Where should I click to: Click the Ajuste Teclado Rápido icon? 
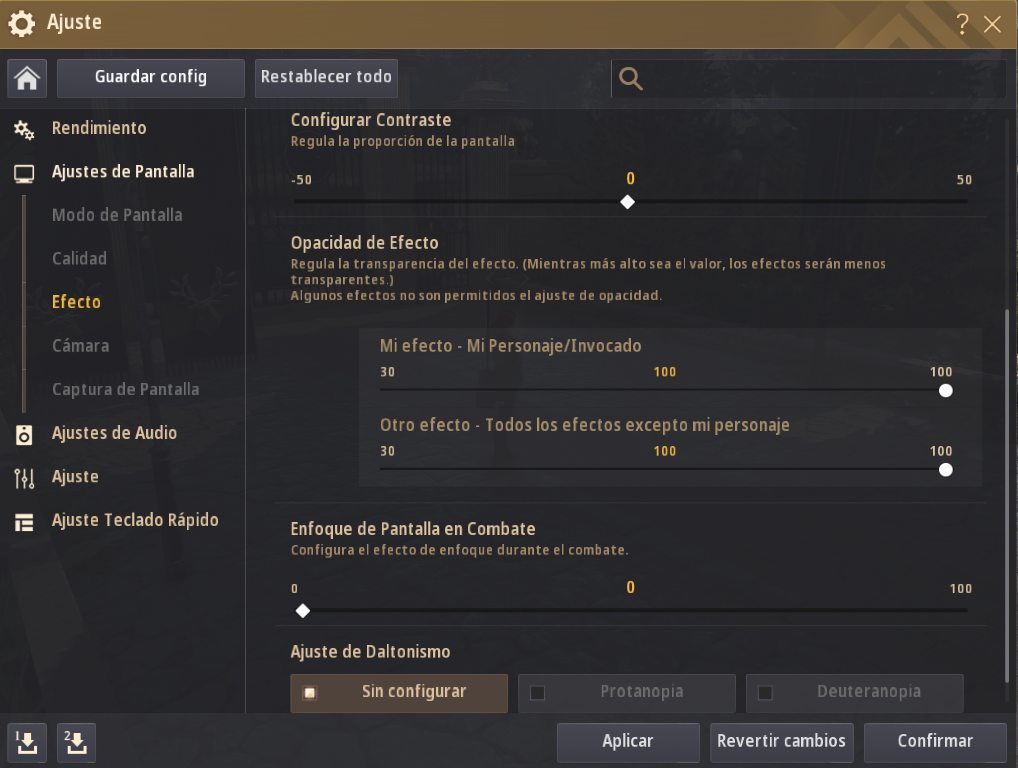[25, 521]
